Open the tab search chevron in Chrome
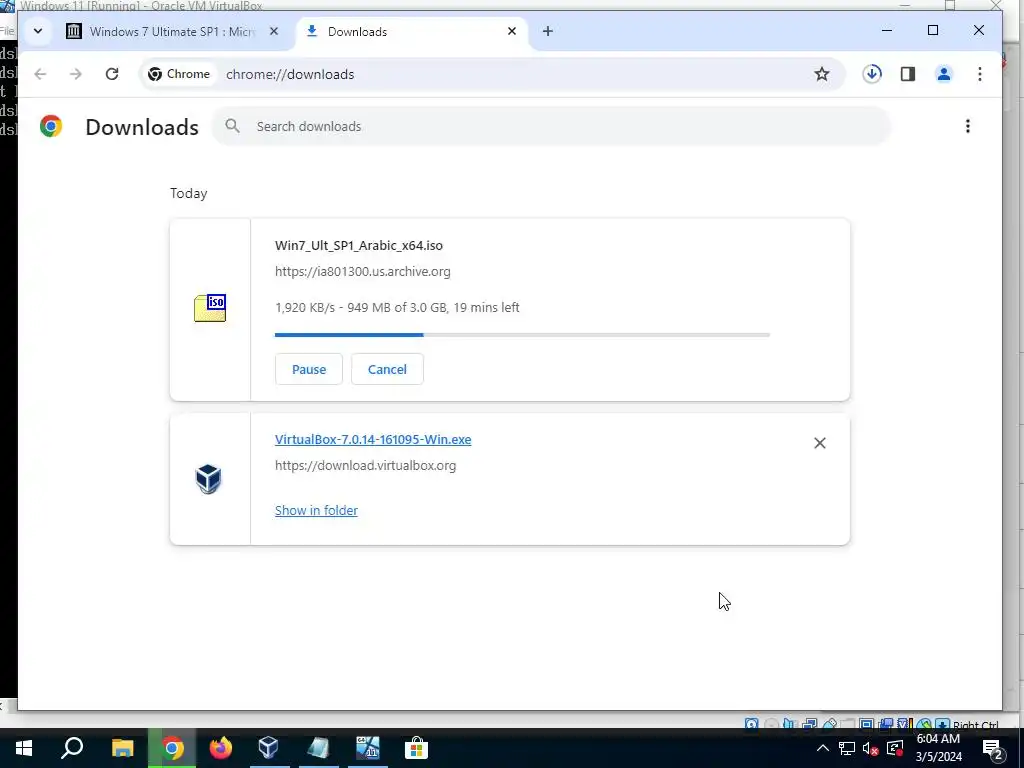This screenshot has width=1024, height=768. (38, 31)
